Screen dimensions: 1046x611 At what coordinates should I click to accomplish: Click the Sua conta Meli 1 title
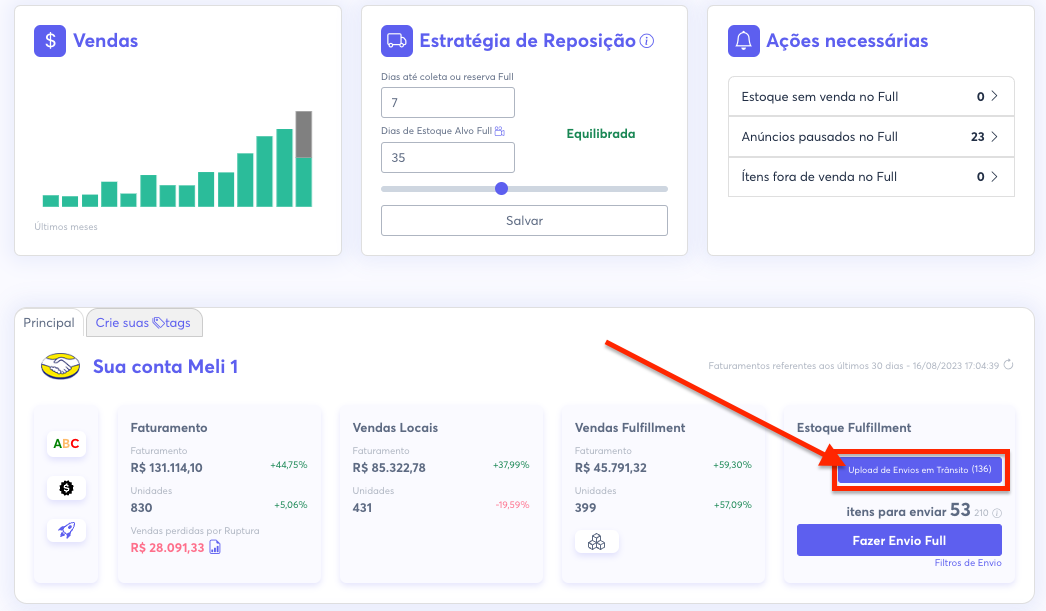pos(165,367)
